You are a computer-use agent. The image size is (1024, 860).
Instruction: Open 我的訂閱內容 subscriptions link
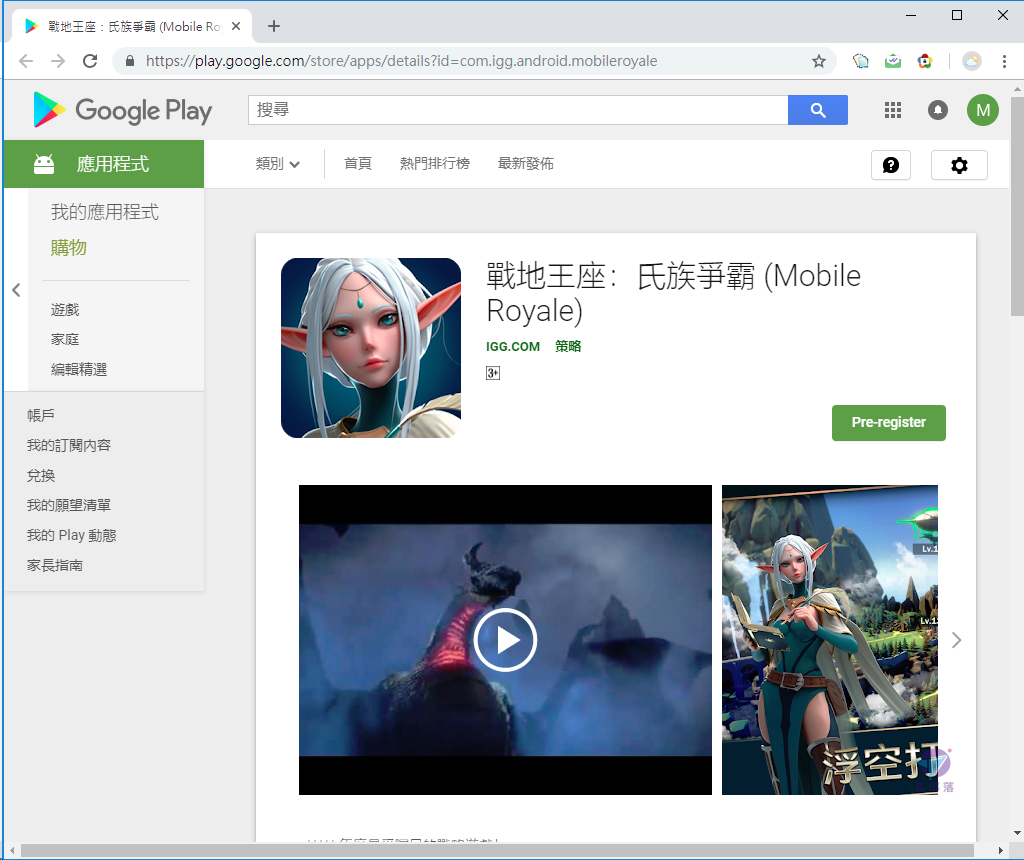click(x=69, y=445)
